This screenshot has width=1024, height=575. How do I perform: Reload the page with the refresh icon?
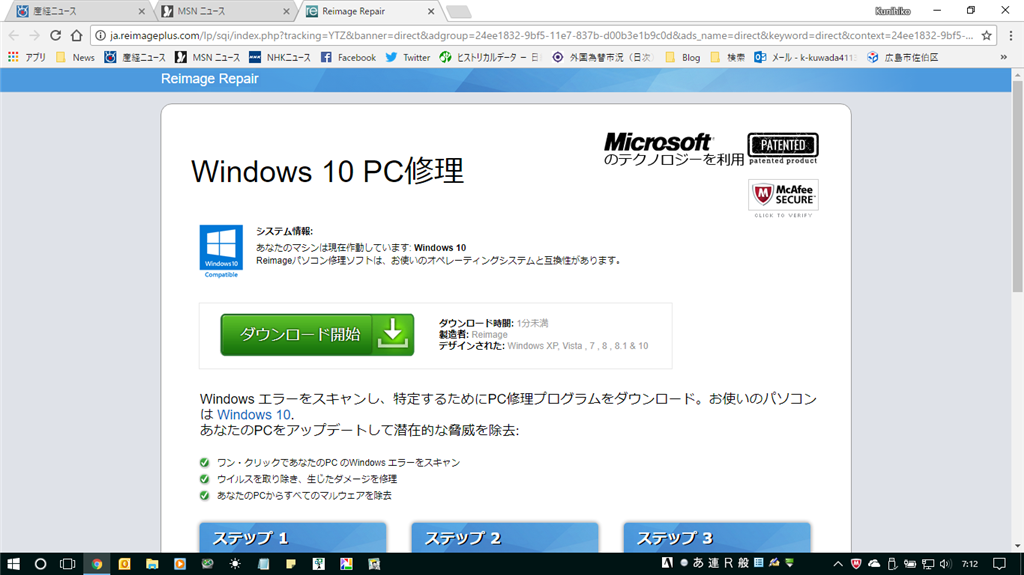click(x=56, y=35)
